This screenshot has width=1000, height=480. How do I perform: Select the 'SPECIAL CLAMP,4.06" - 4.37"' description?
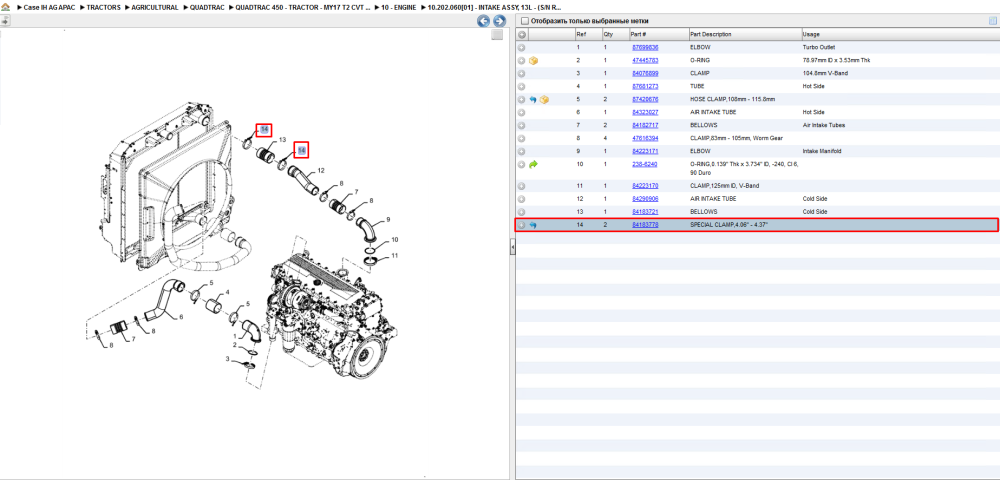pos(730,225)
